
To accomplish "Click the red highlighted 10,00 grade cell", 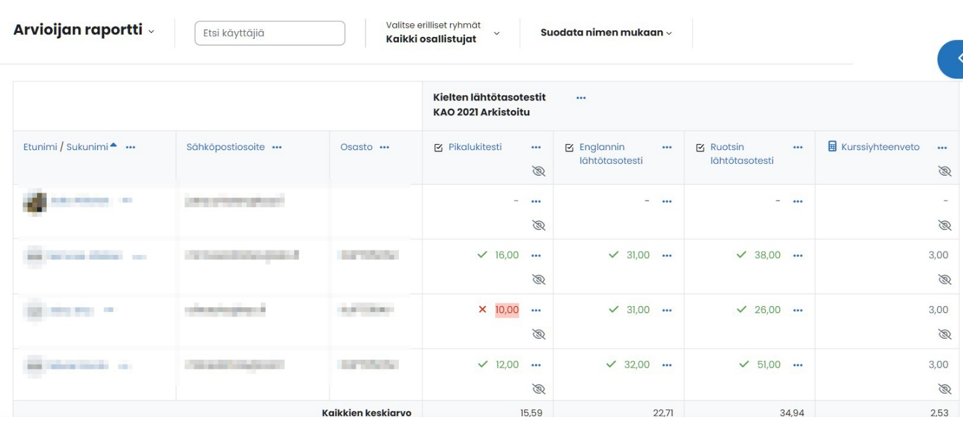I will (507, 310).
